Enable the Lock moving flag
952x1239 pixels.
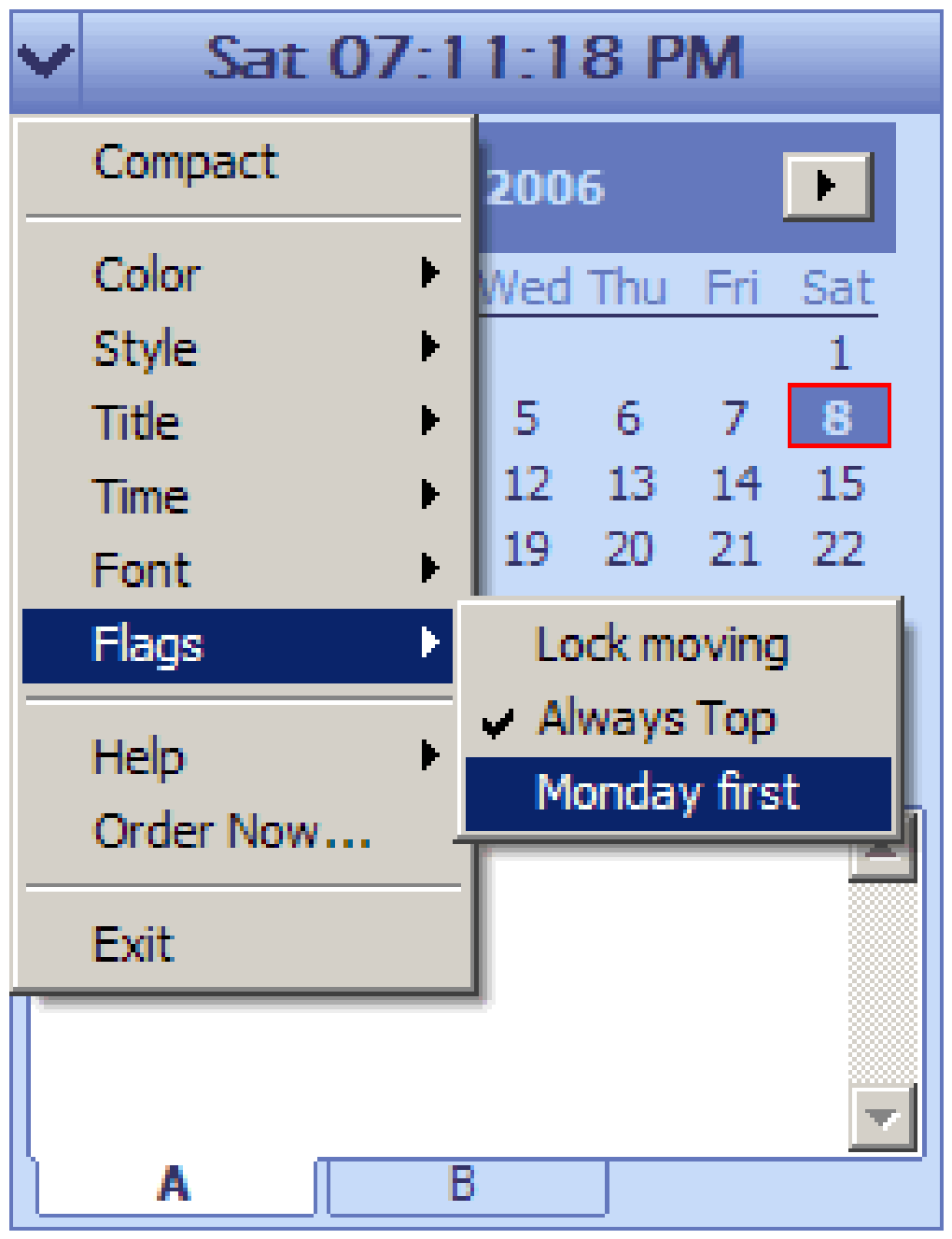[661, 645]
